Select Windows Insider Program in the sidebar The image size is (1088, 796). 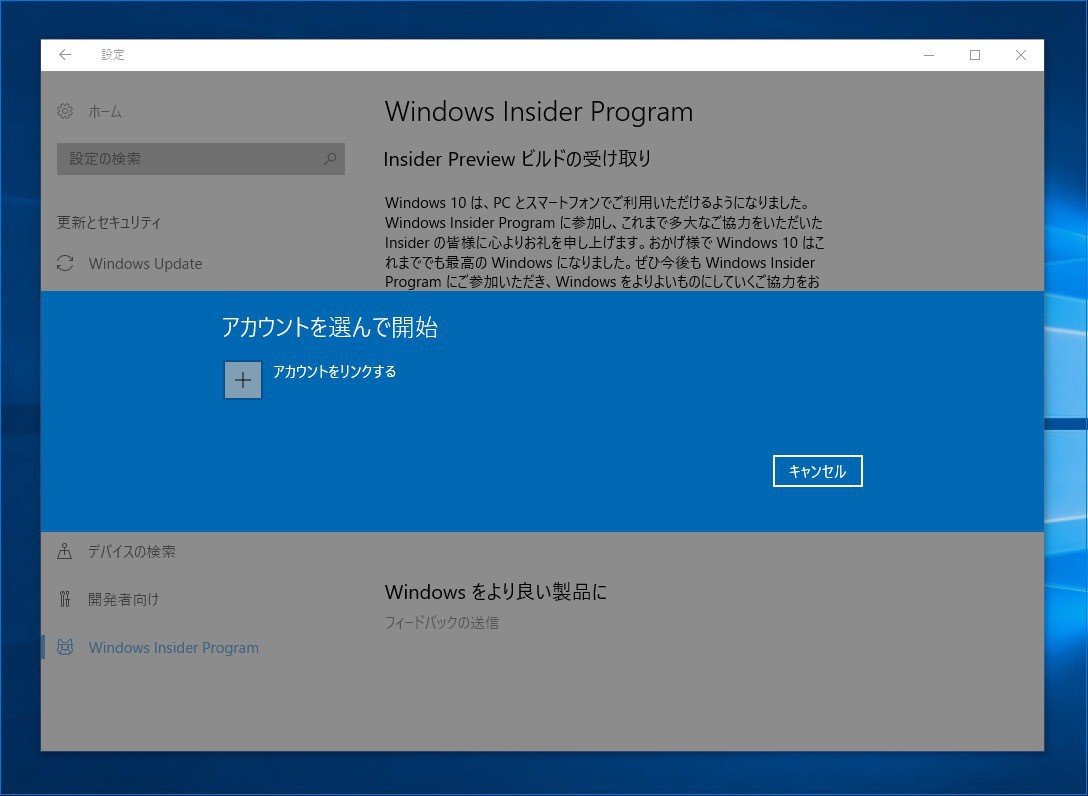click(x=173, y=648)
